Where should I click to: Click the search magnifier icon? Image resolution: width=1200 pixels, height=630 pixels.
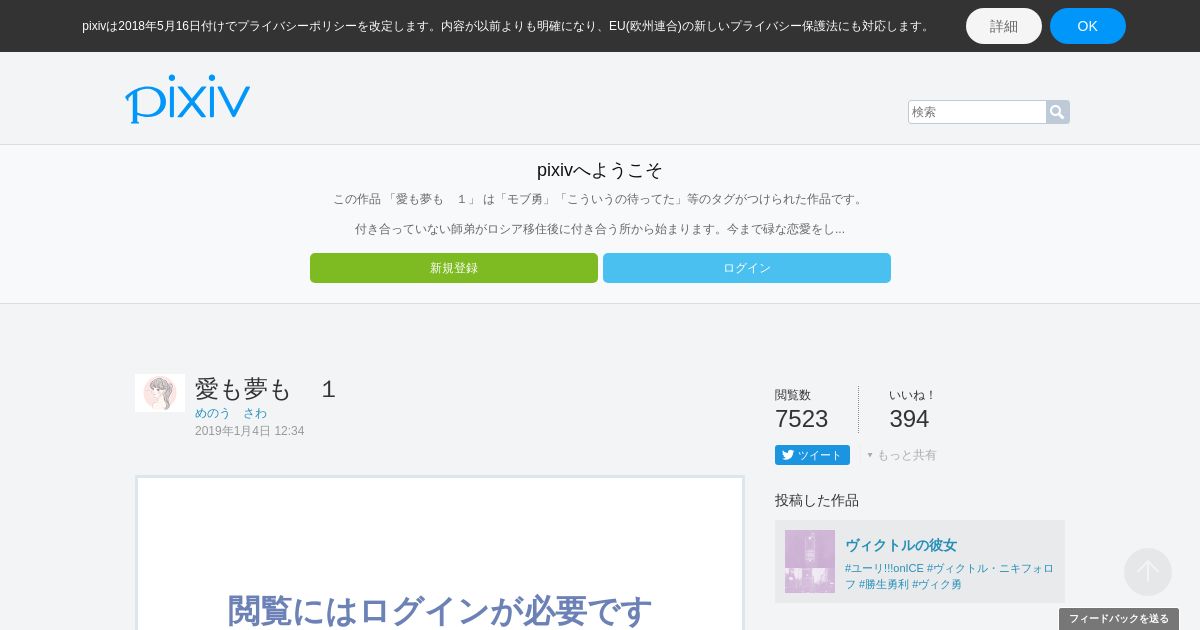click(1057, 112)
